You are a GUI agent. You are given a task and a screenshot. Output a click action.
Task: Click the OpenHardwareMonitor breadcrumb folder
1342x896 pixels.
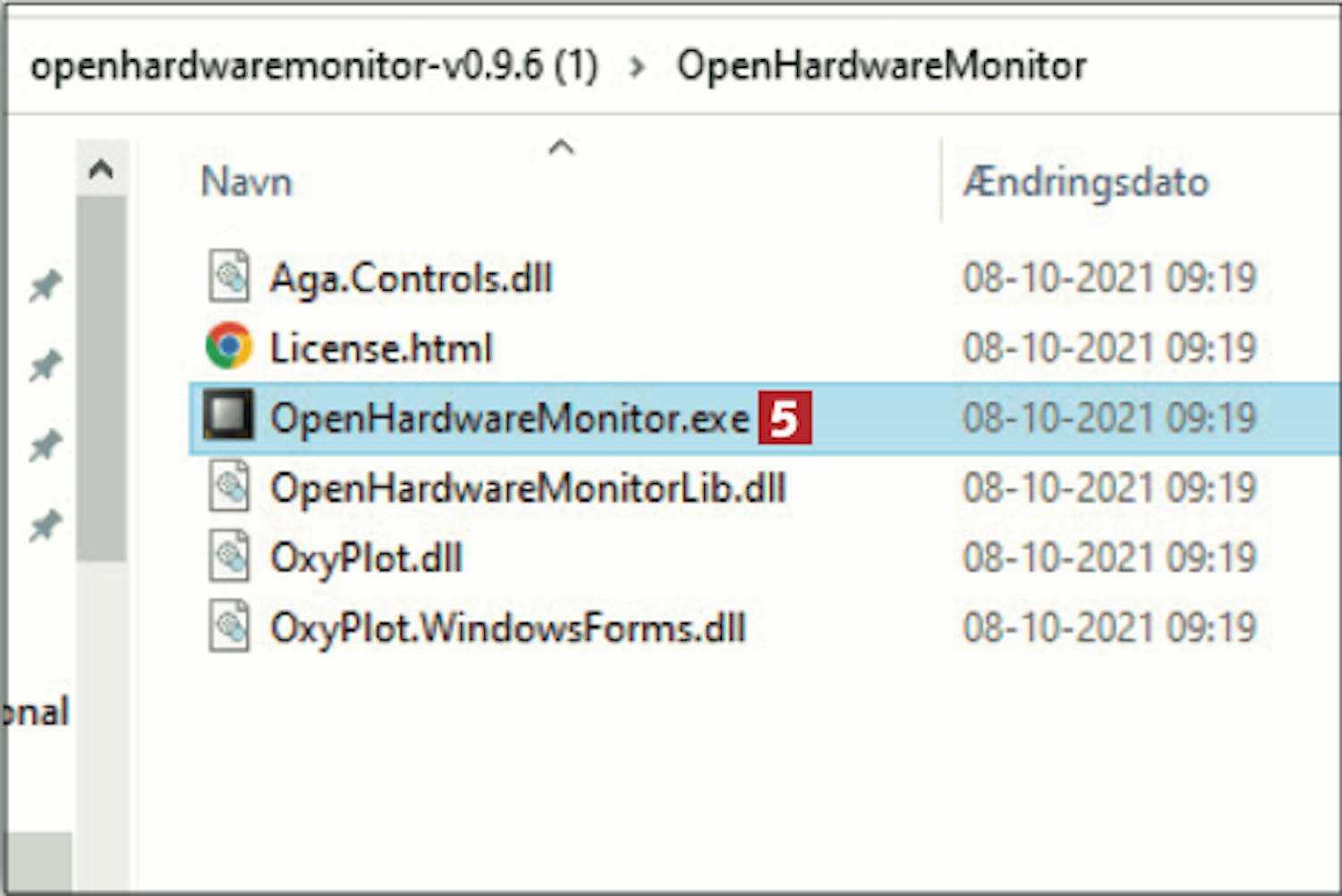click(881, 66)
